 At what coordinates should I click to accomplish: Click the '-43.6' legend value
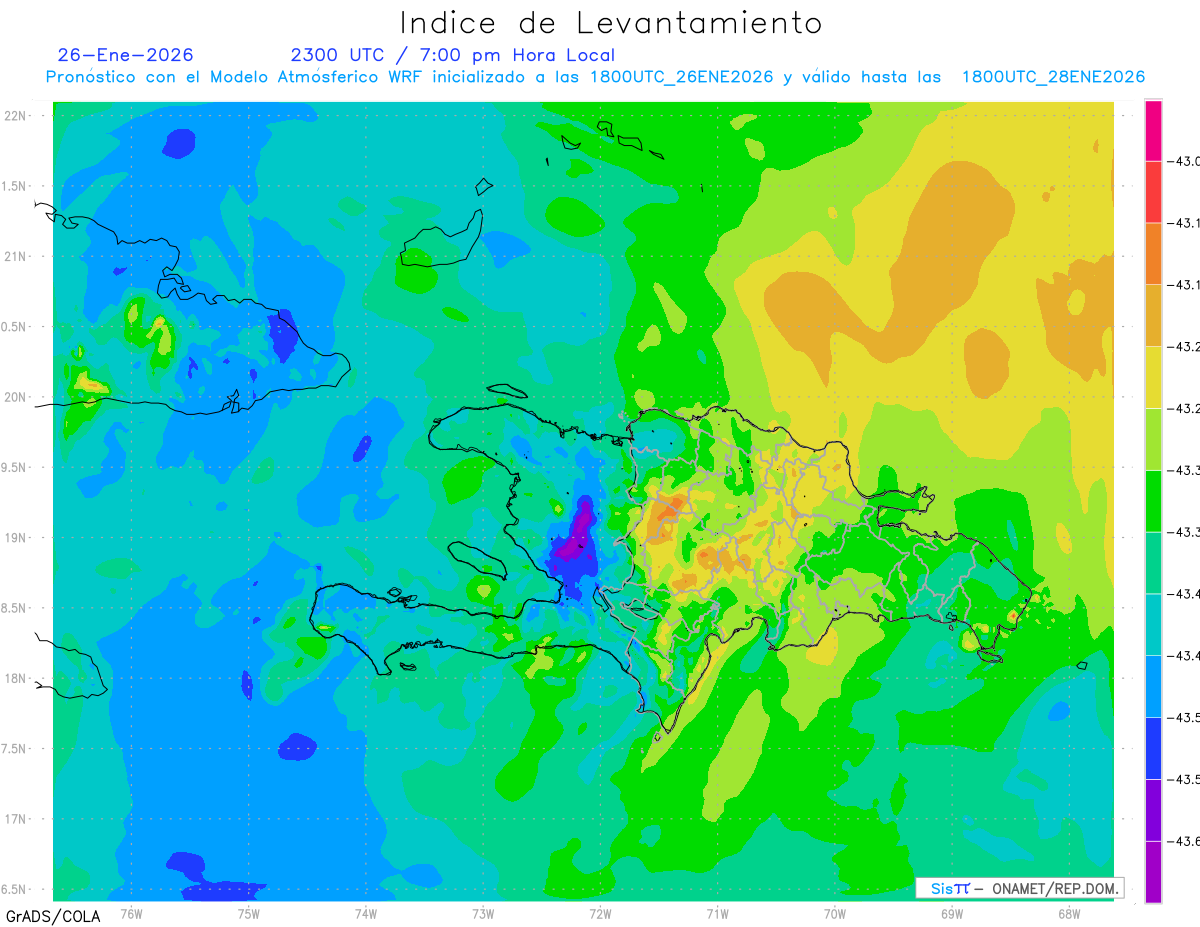click(x=1183, y=842)
